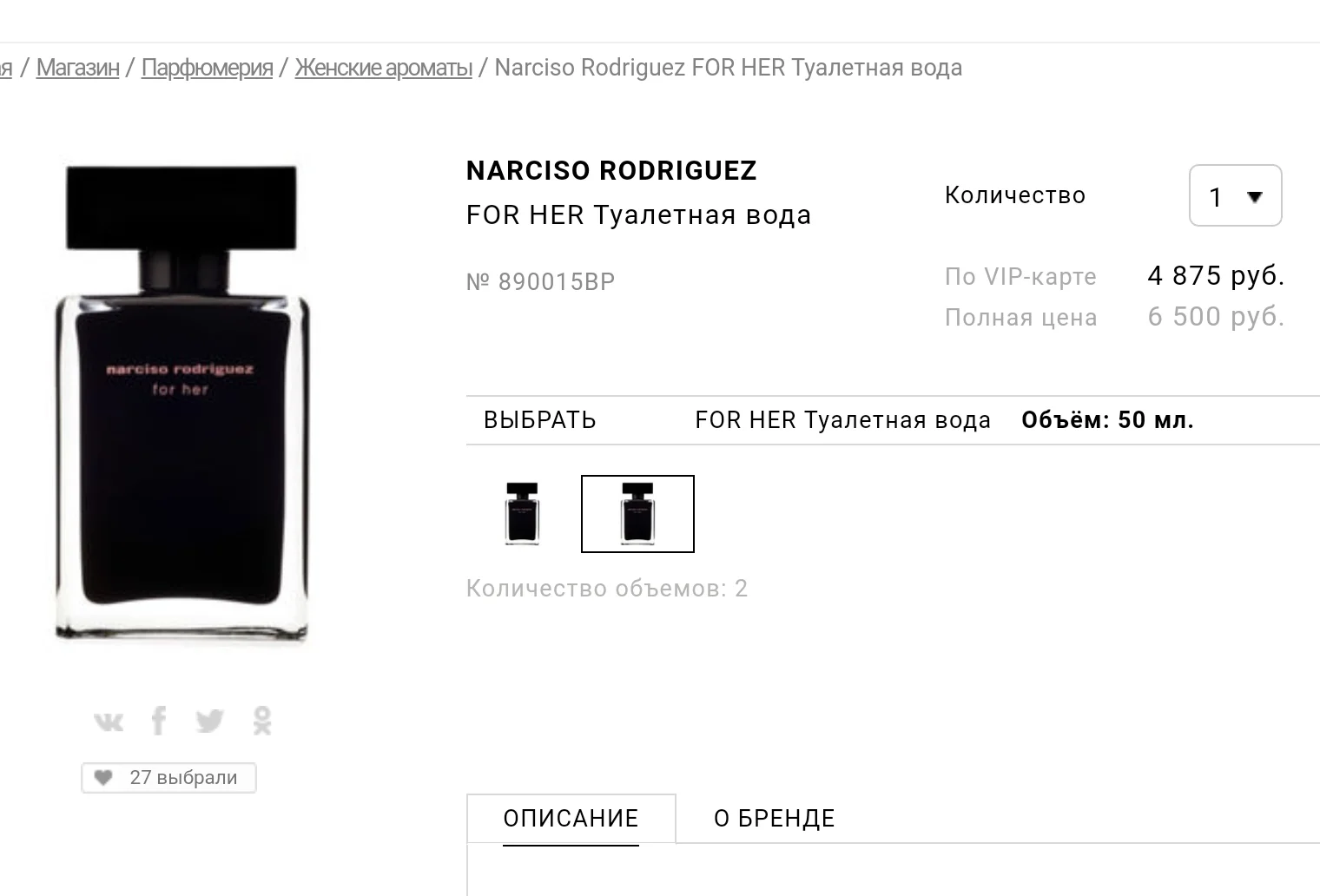Navigate to Женские ароматы breadcrumb

tap(384, 68)
